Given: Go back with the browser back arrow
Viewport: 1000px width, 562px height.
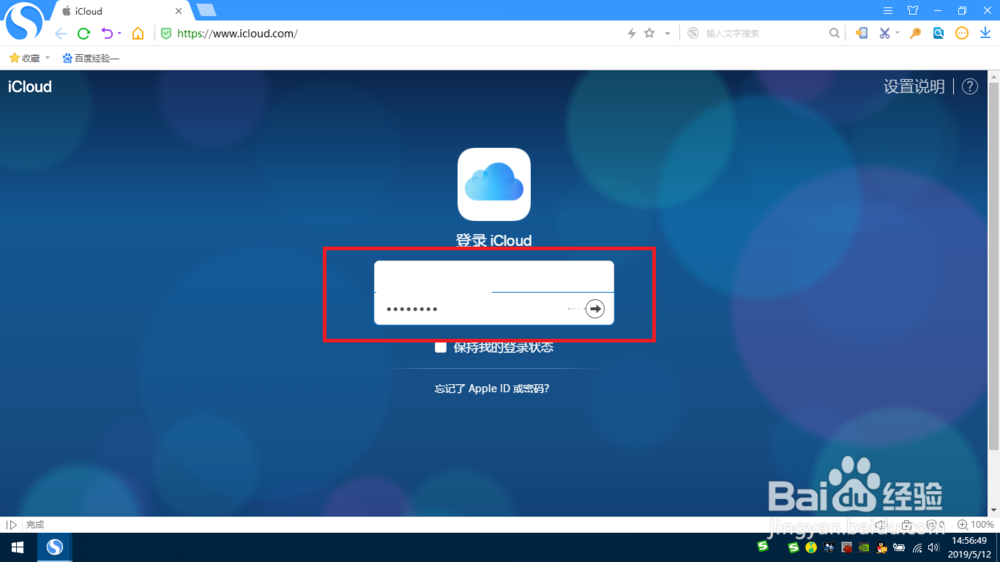Looking at the screenshot, I should coord(61,33).
